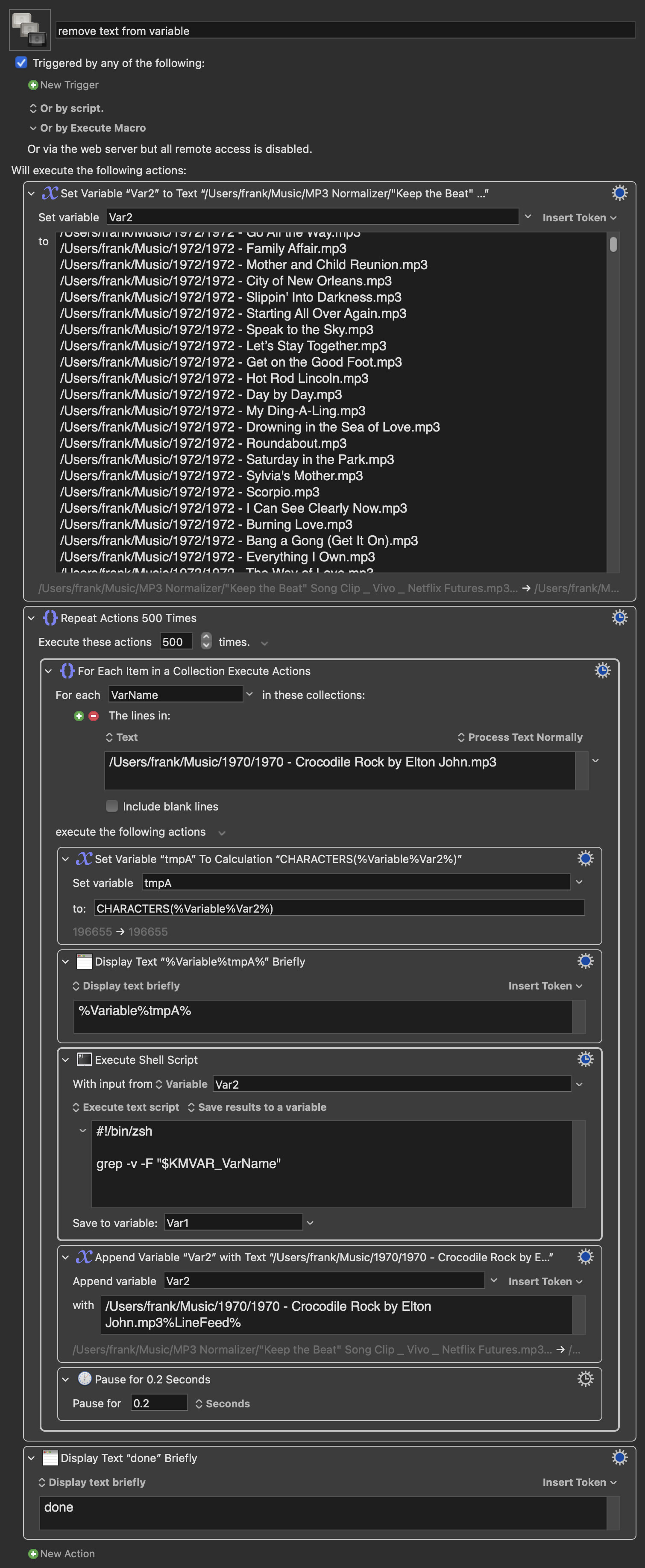This screenshot has height=1568, width=645.
Task: Collapse the For Each Item in a Collection action
Action: click(48, 671)
